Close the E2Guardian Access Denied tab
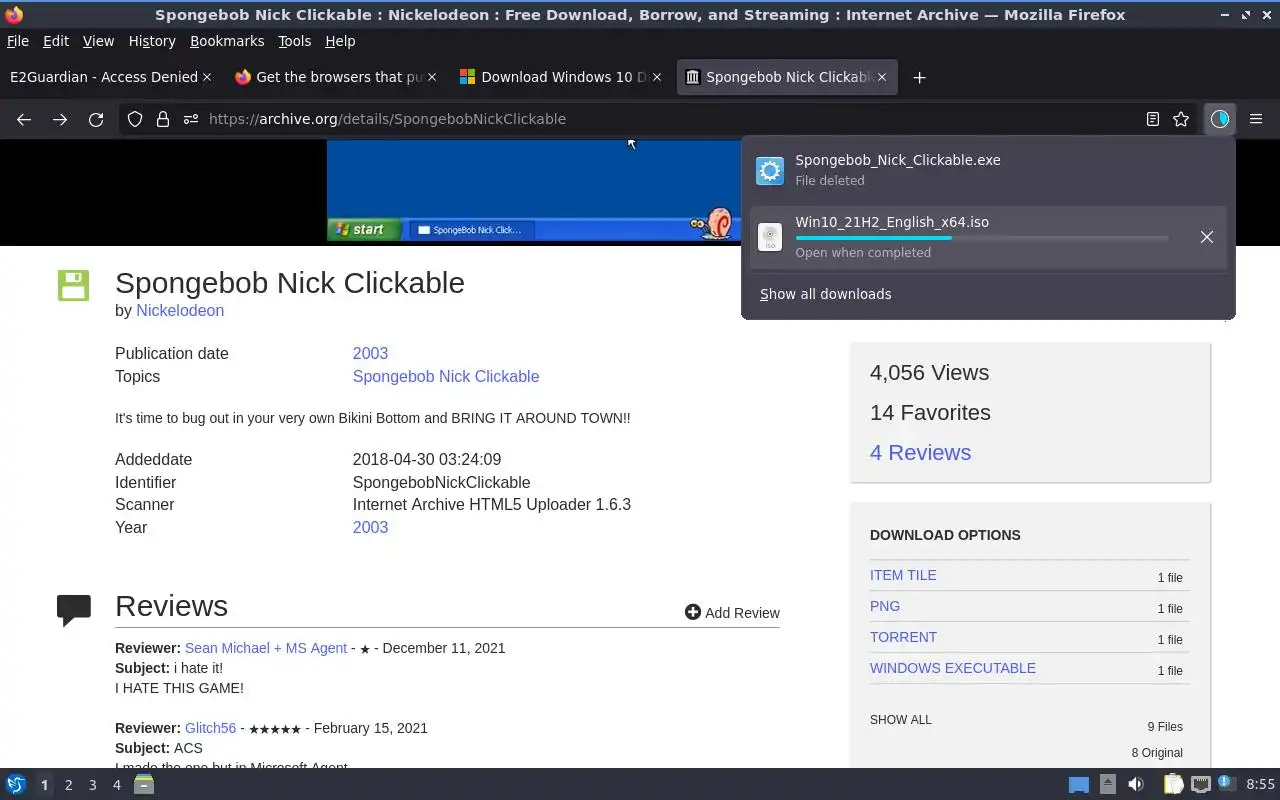1280x800 pixels. (207, 77)
